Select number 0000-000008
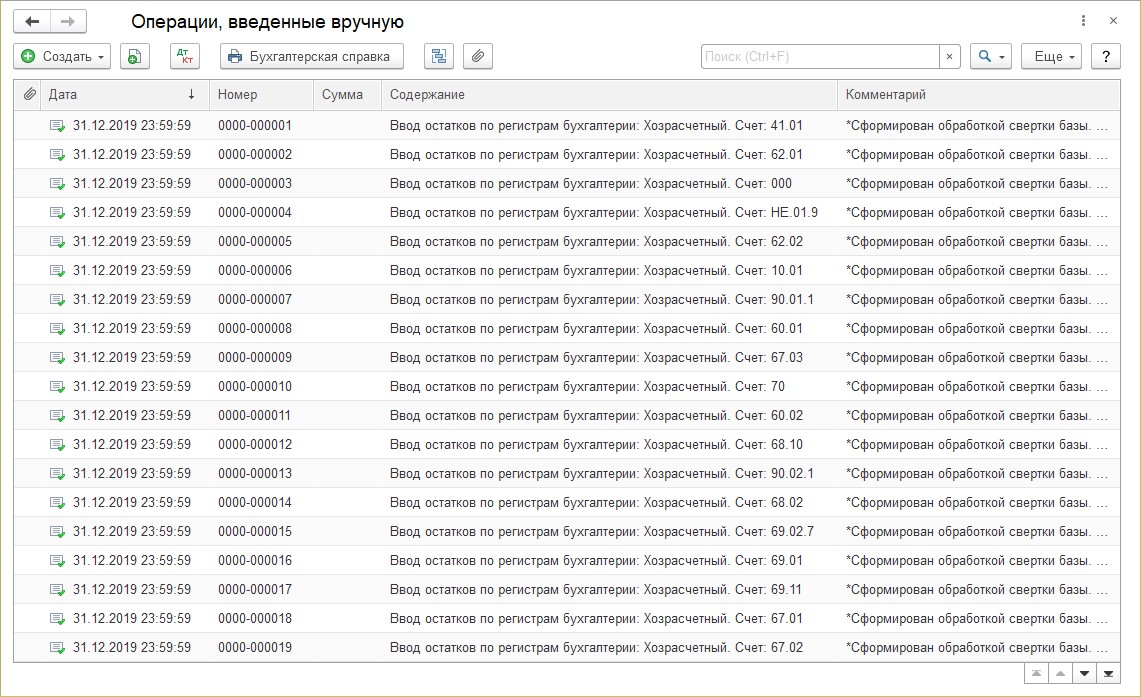Image resolution: width=1141 pixels, height=697 pixels. (255, 328)
